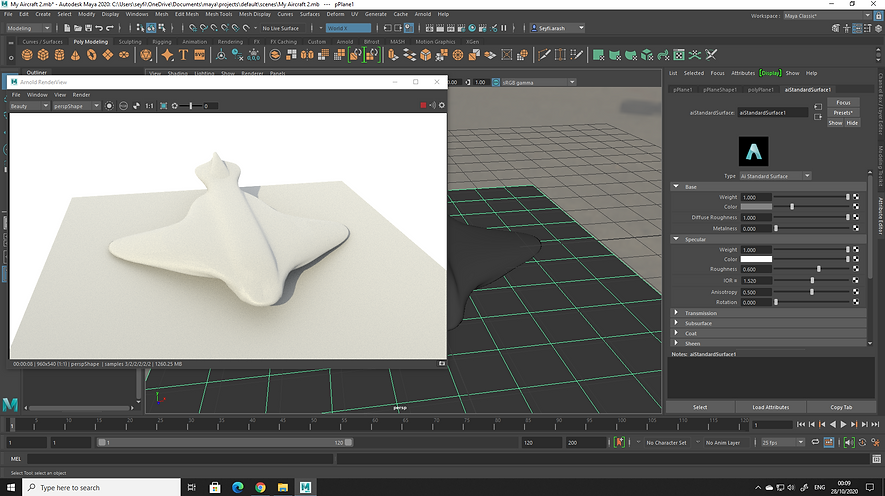Switch to the Arnold shelf tab
This screenshot has height=496, width=885.
344,42
